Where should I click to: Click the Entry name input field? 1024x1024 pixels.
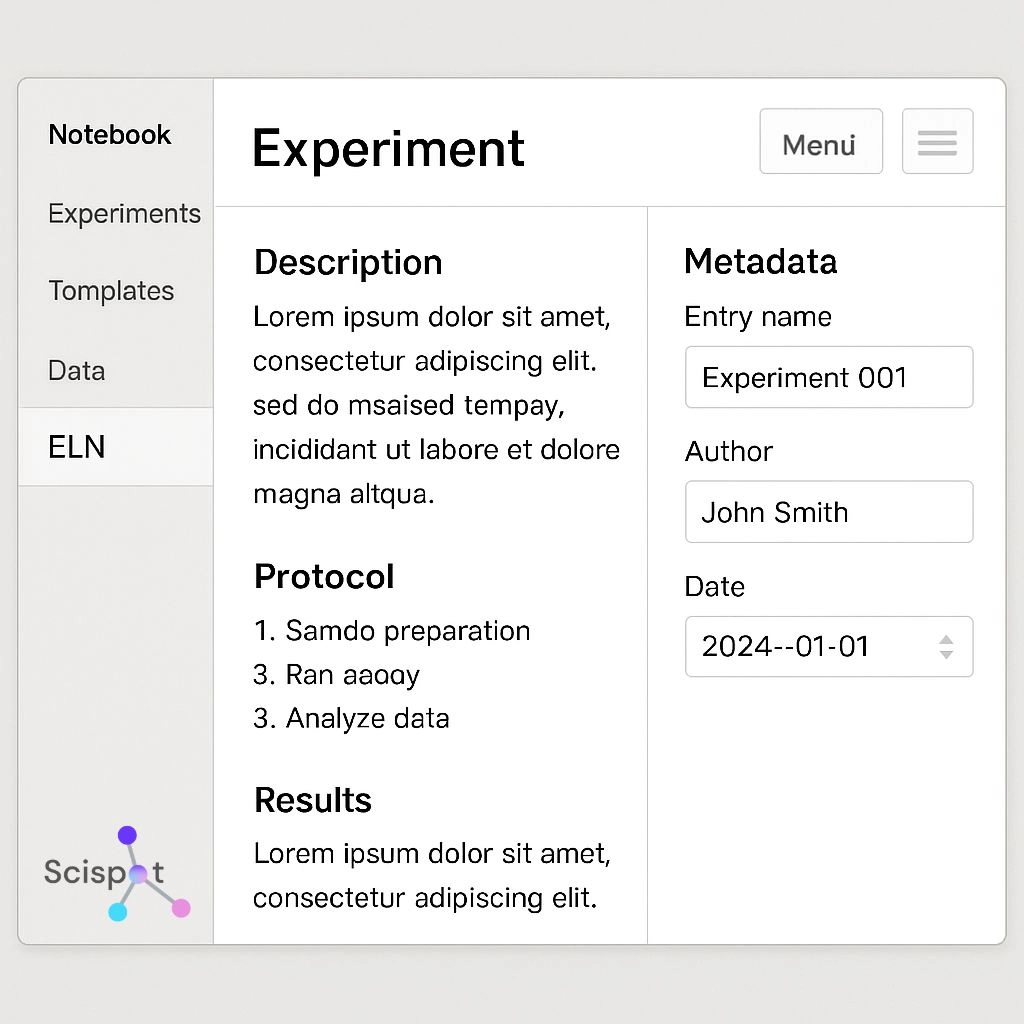pyautogui.click(x=828, y=377)
